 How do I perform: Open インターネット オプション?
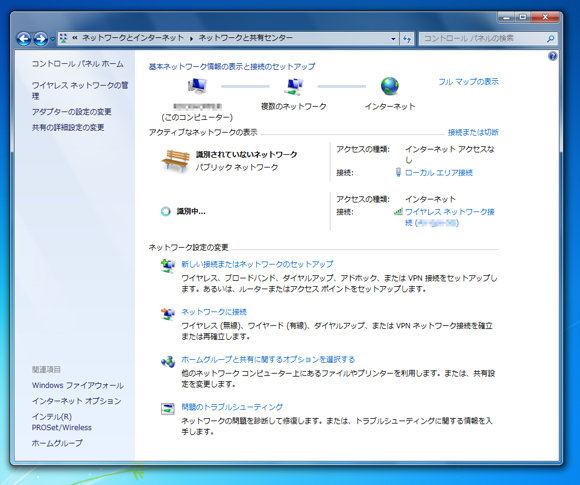point(77,401)
